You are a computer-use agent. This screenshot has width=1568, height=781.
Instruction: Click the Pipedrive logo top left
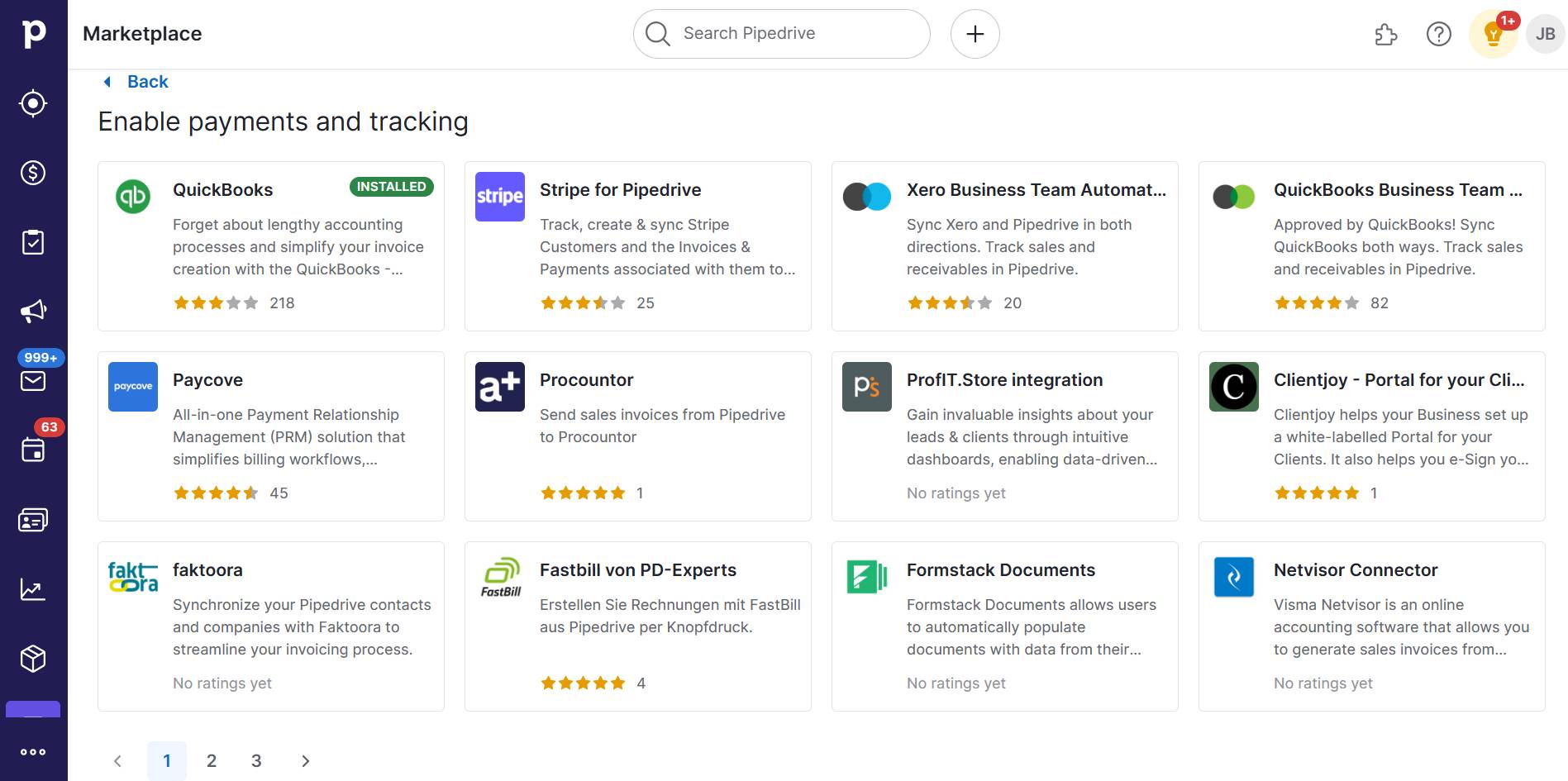pos(33,33)
